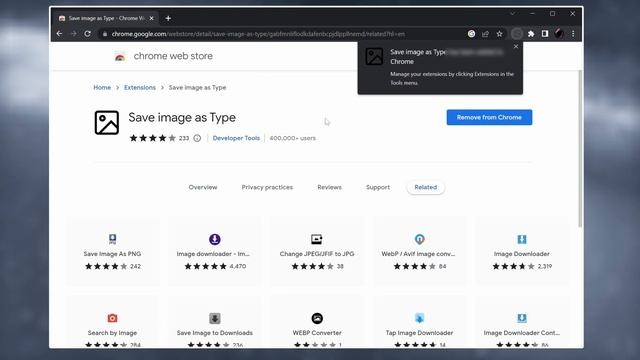Click the extension icon in the added popup
640x360 pixels.
click(374, 57)
